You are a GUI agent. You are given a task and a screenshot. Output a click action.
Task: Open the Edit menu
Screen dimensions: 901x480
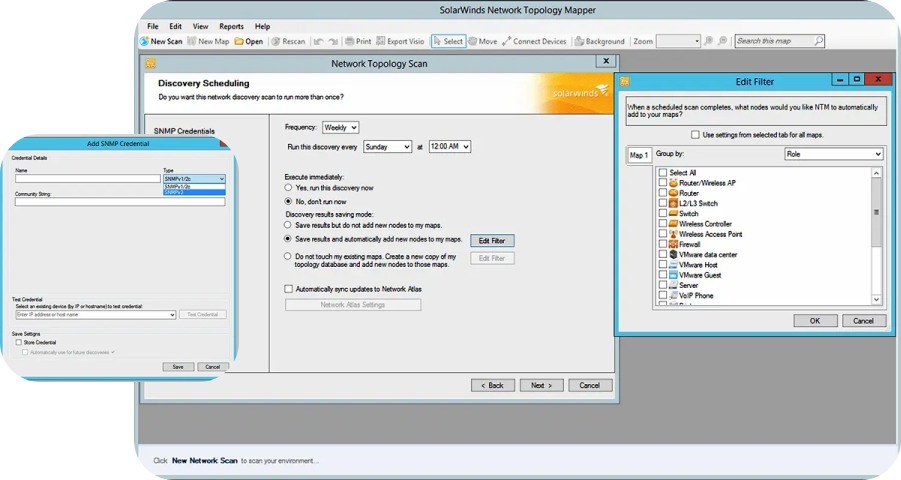[x=175, y=26]
